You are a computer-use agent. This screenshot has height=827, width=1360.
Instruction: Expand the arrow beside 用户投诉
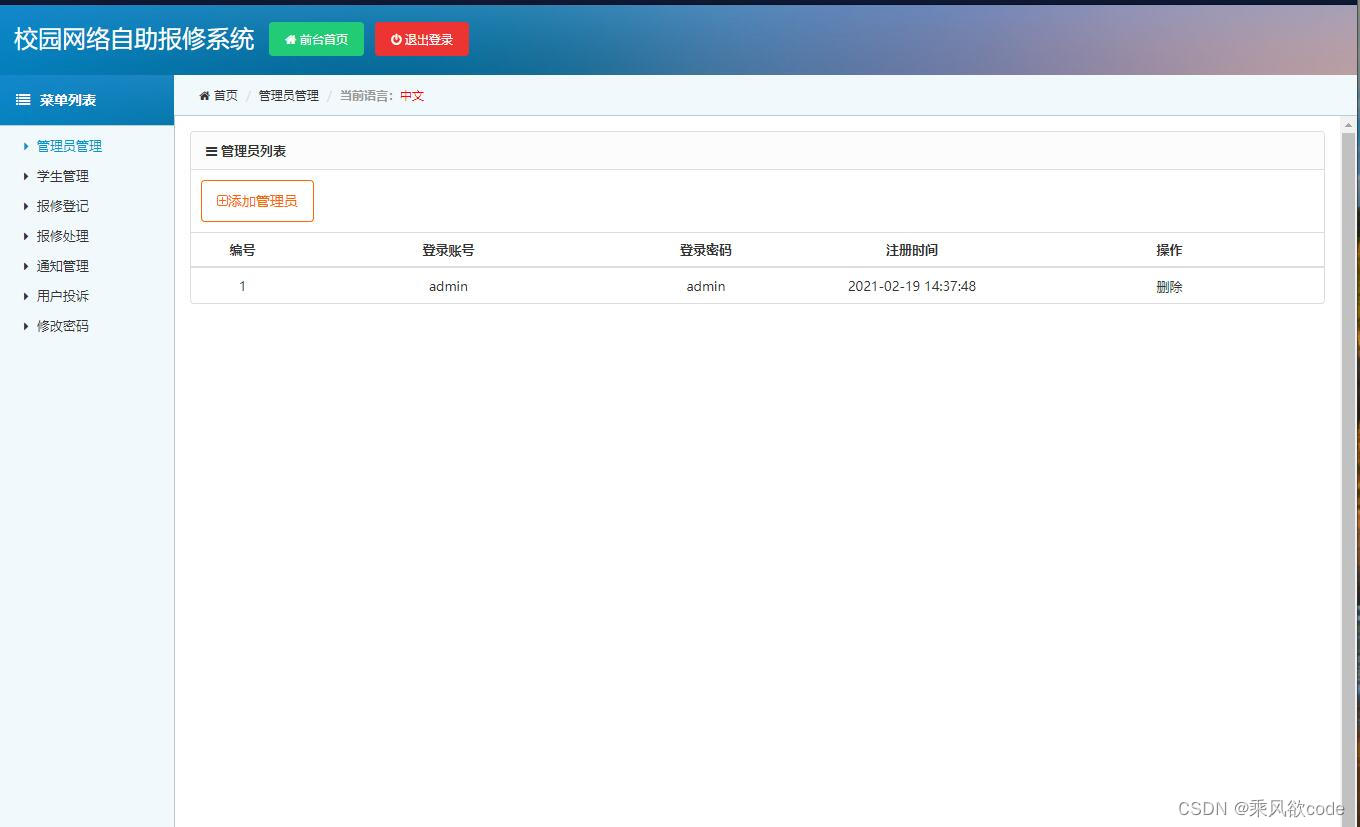point(26,296)
